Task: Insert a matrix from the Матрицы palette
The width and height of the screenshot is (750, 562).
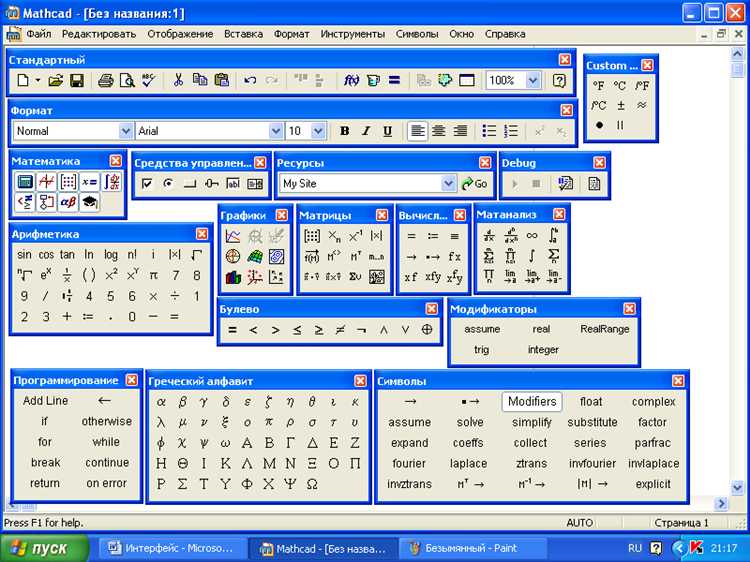Action: (x=312, y=236)
